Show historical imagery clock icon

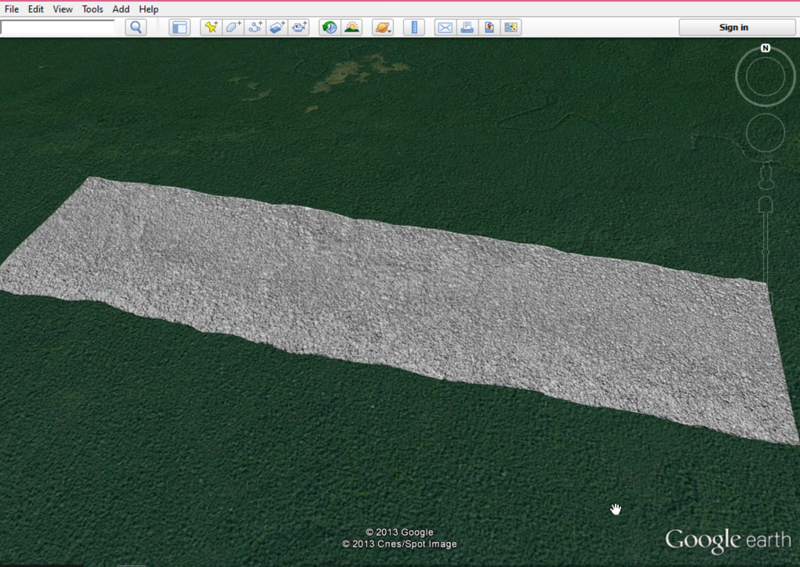[329, 27]
